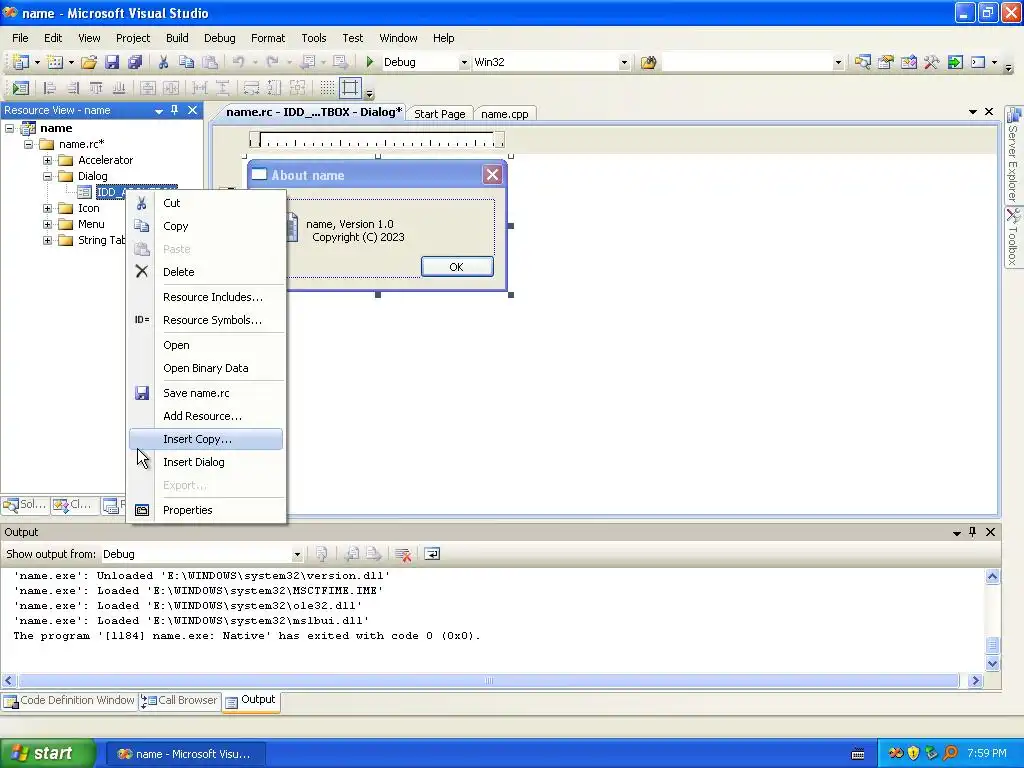This screenshot has height=768, width=1024.
Task: Click the name - Microsoft Visual Studio taskbar button
Action: pos(184,754)
